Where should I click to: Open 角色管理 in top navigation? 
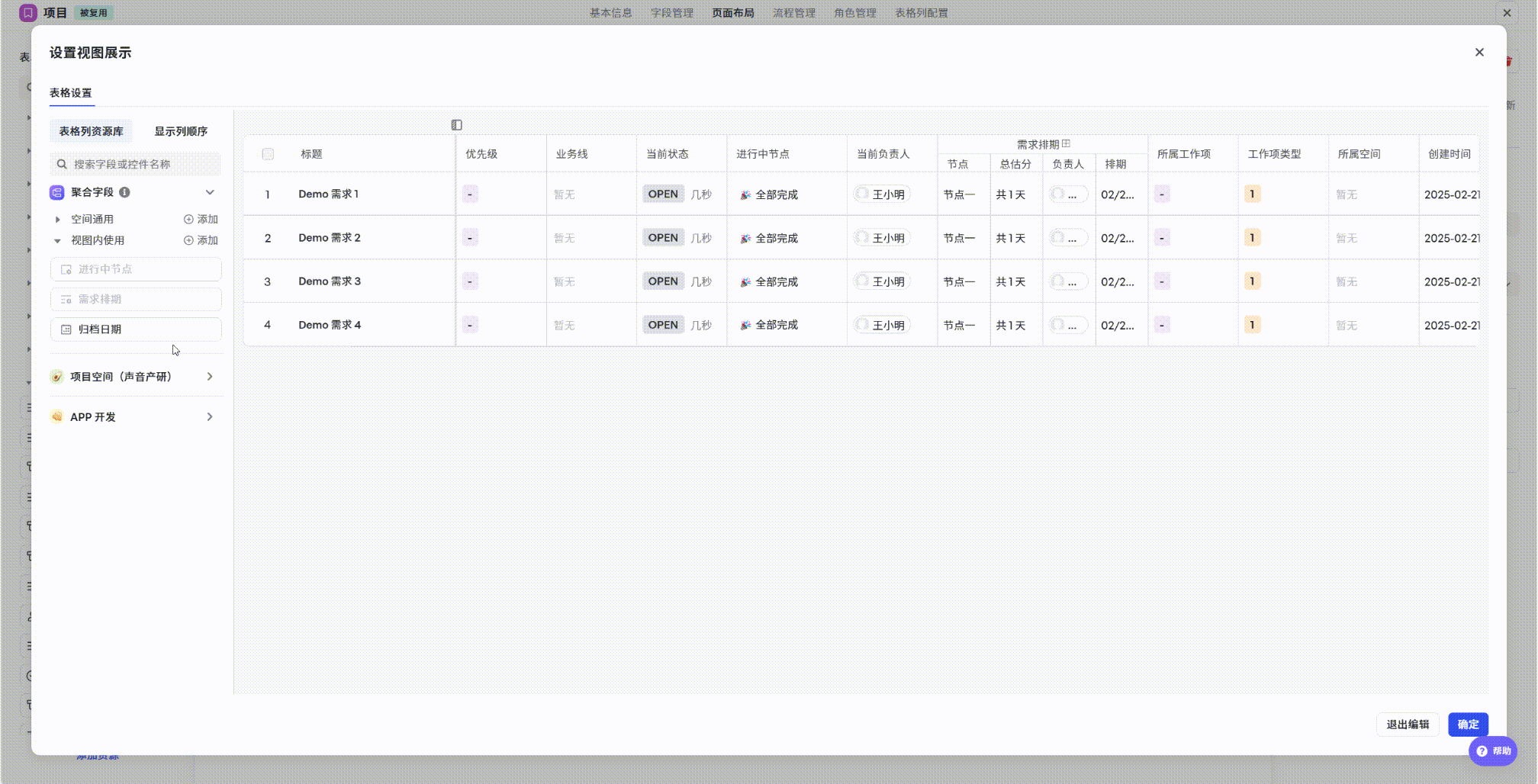click(x=855, y=13)
